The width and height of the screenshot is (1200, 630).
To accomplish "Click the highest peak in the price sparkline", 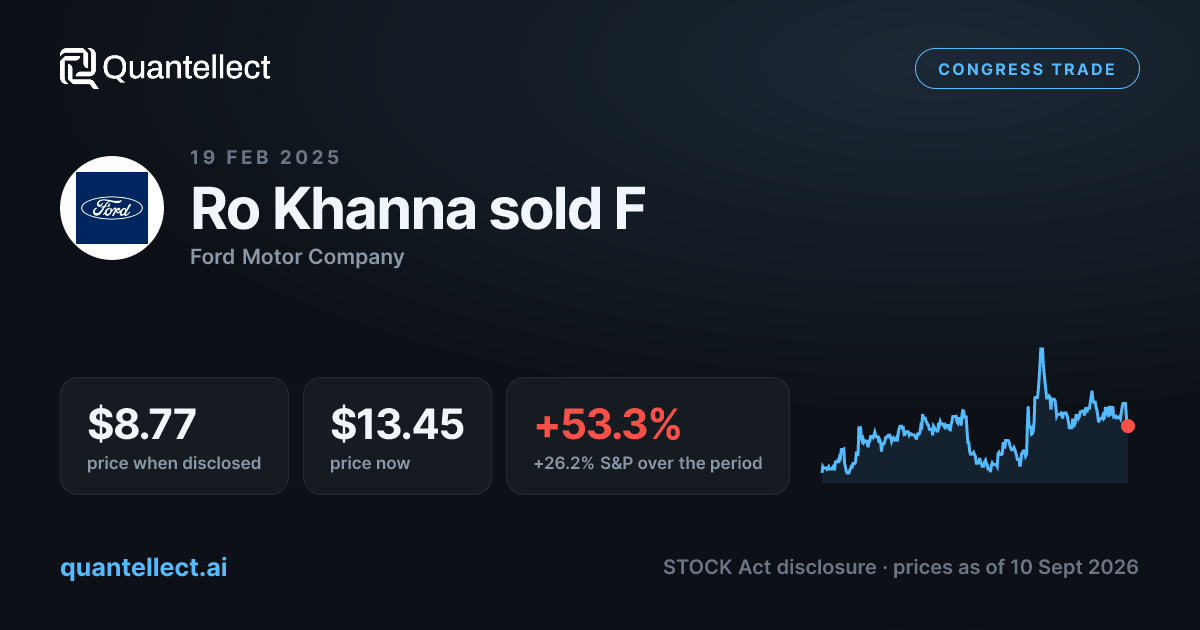I will pyautogui.click(x=1042, y=350).
